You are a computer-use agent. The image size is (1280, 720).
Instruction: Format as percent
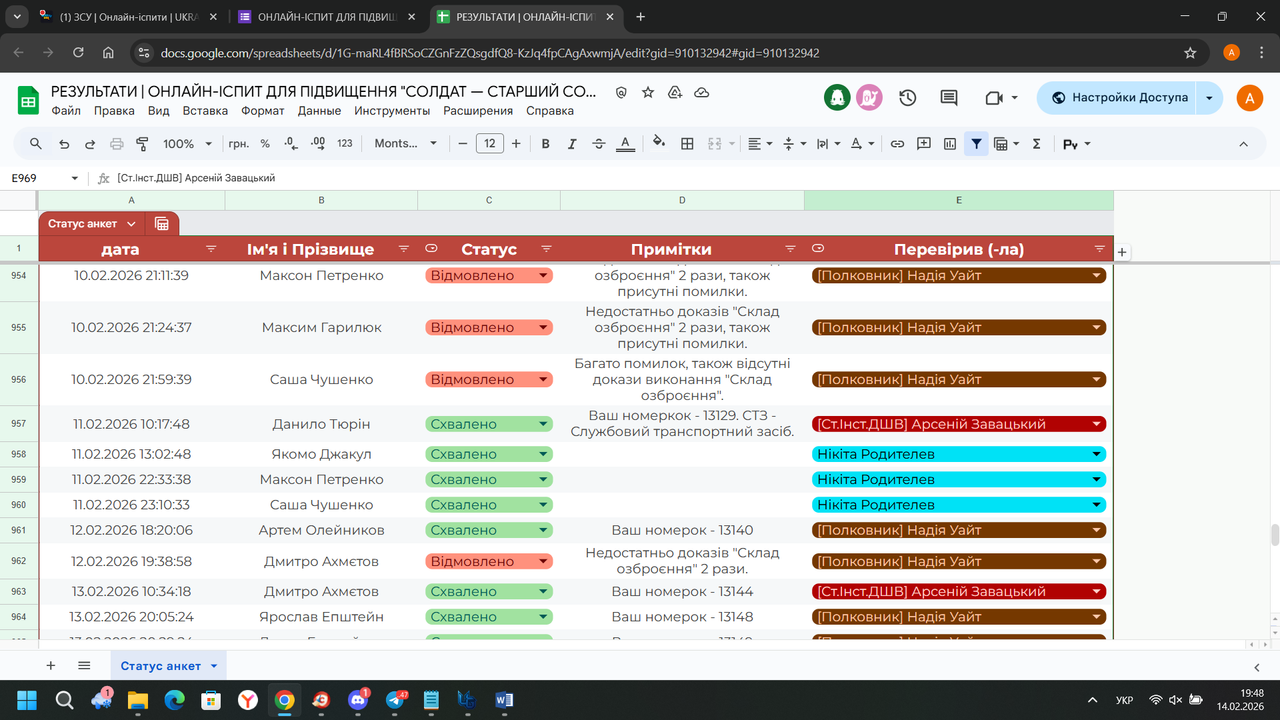point(265,144)
